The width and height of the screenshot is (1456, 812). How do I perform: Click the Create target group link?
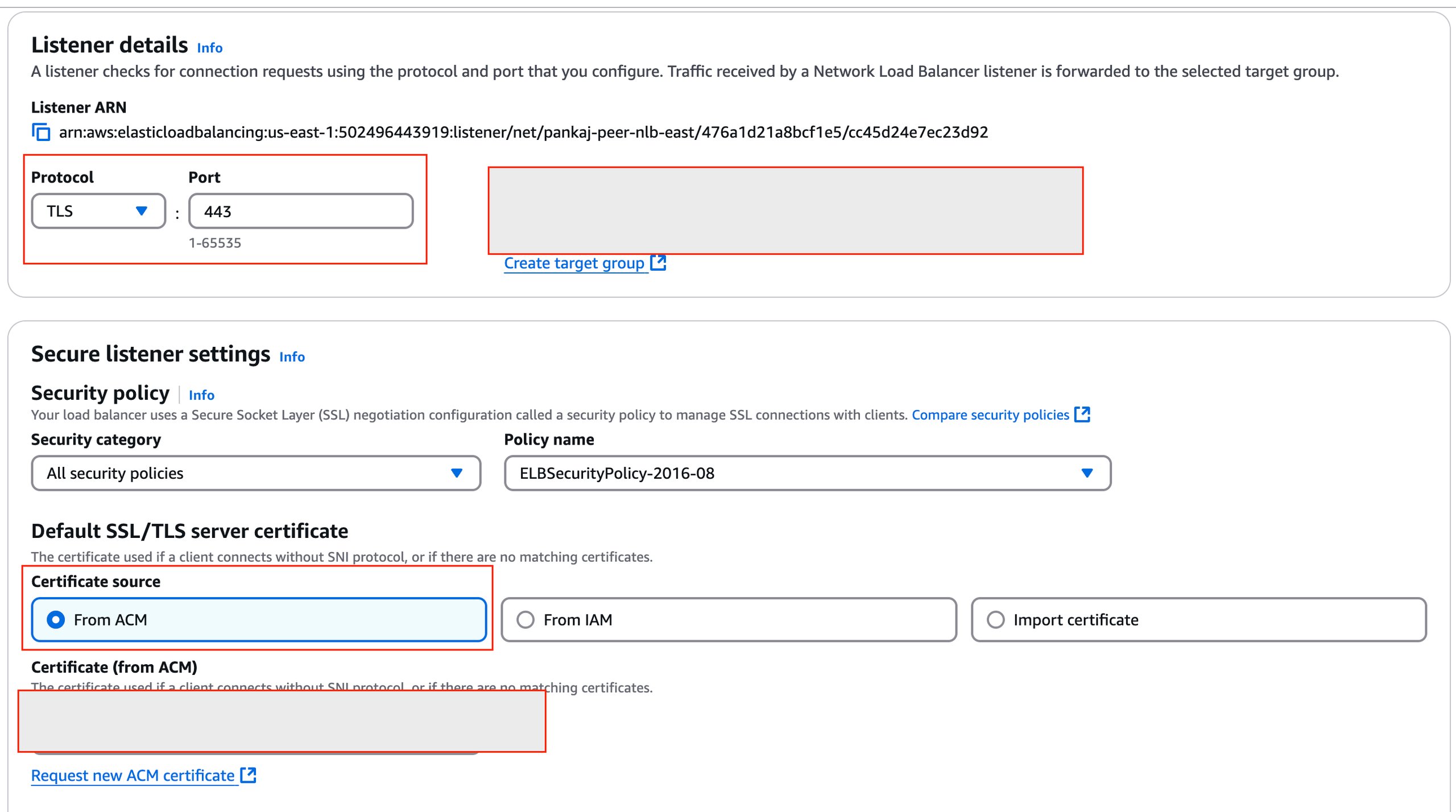coord(574,263)
